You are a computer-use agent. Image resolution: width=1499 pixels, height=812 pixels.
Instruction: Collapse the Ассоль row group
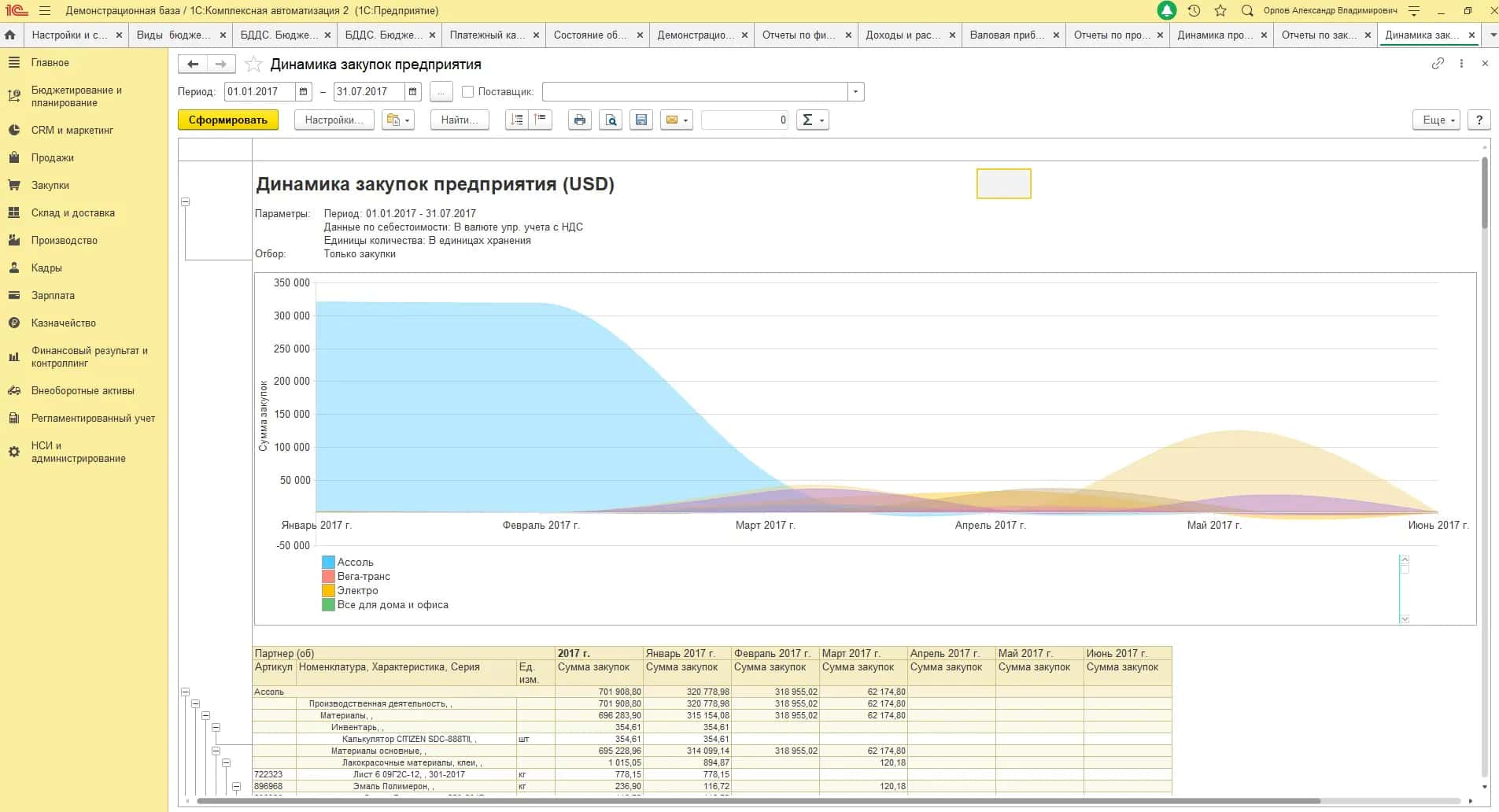click(186, 692)
